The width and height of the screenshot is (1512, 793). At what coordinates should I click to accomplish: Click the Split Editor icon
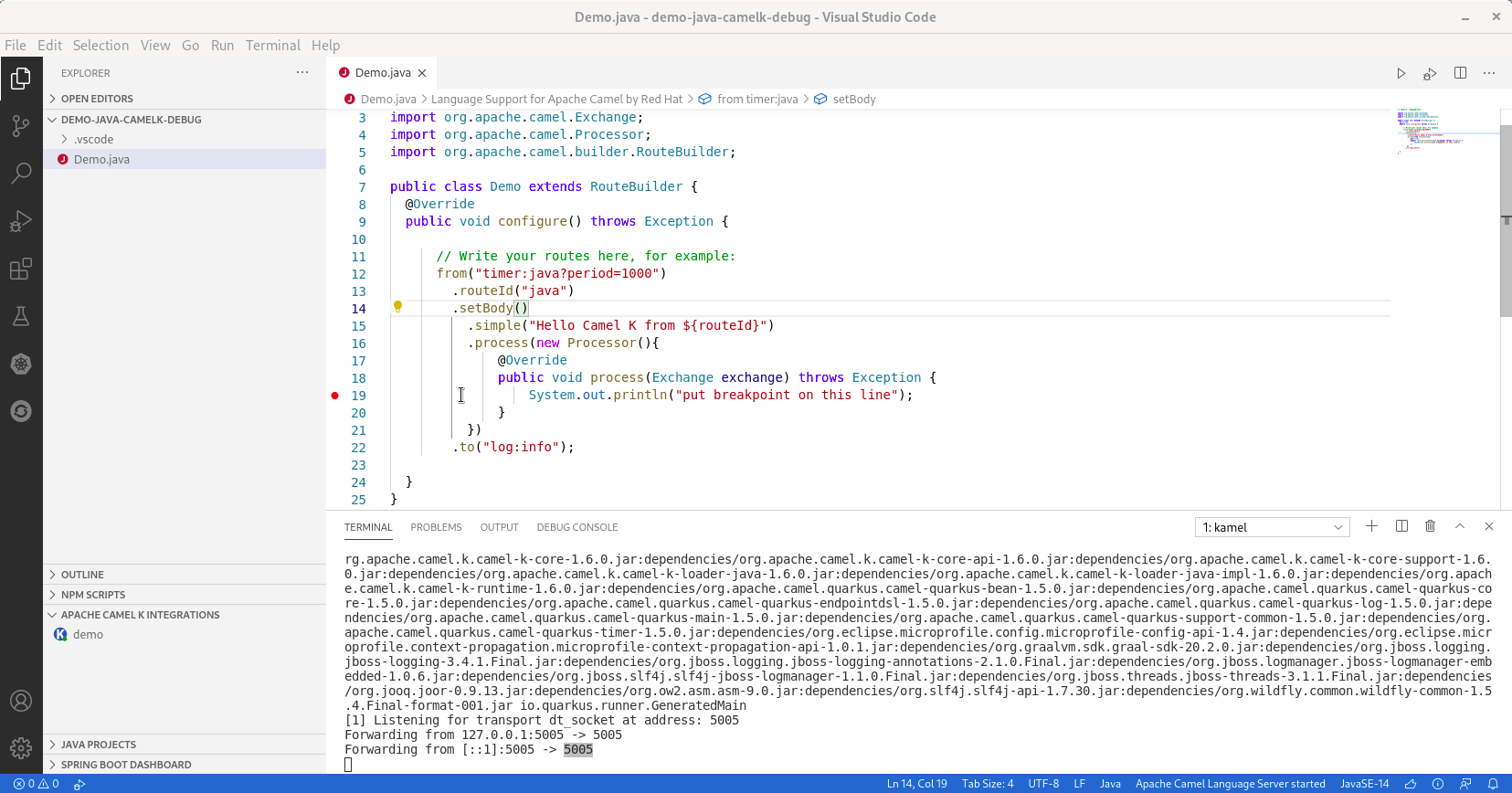pos(1460,73)
